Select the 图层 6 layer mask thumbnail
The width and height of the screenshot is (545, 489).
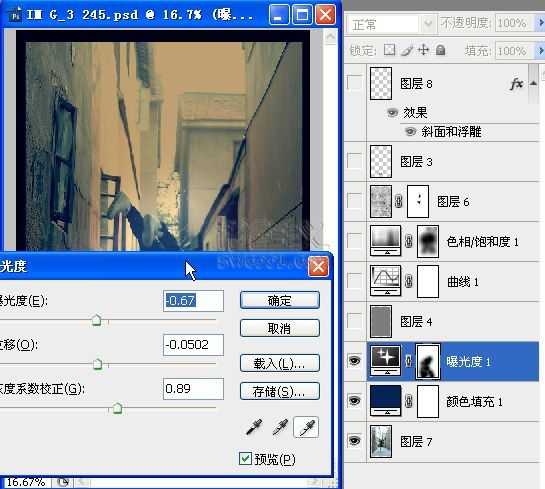coord(418,201)
